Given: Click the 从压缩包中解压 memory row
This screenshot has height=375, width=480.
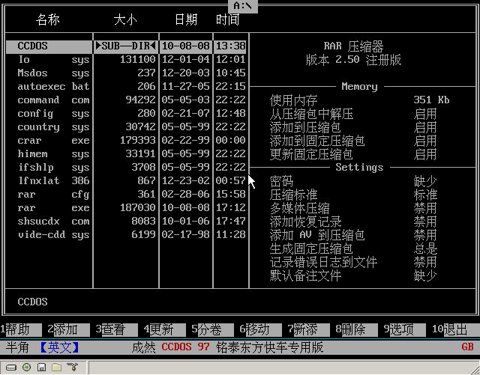Looking at the screenshot, I should click(x=353, y=114).
